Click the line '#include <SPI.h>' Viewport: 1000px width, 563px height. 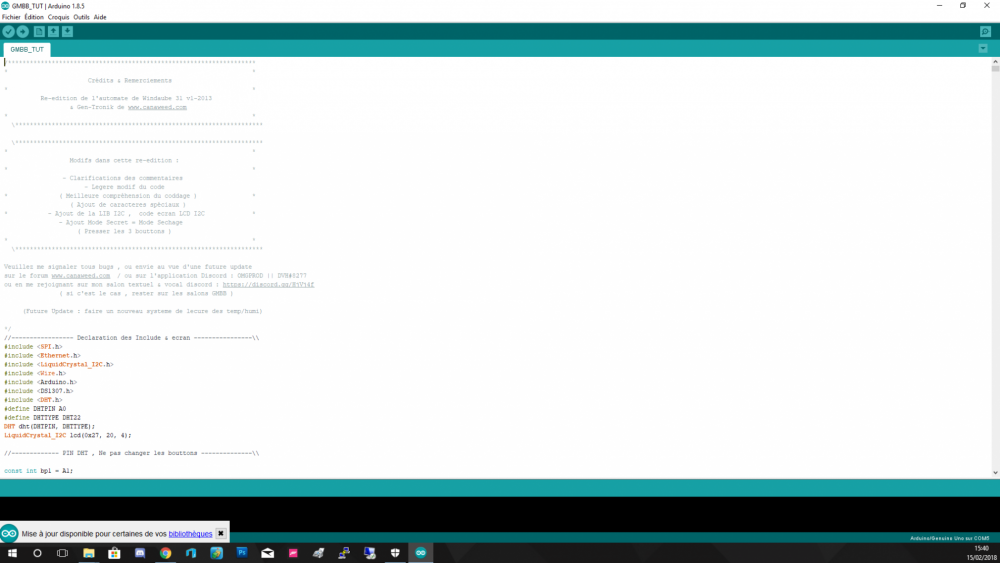coord(33,347)
